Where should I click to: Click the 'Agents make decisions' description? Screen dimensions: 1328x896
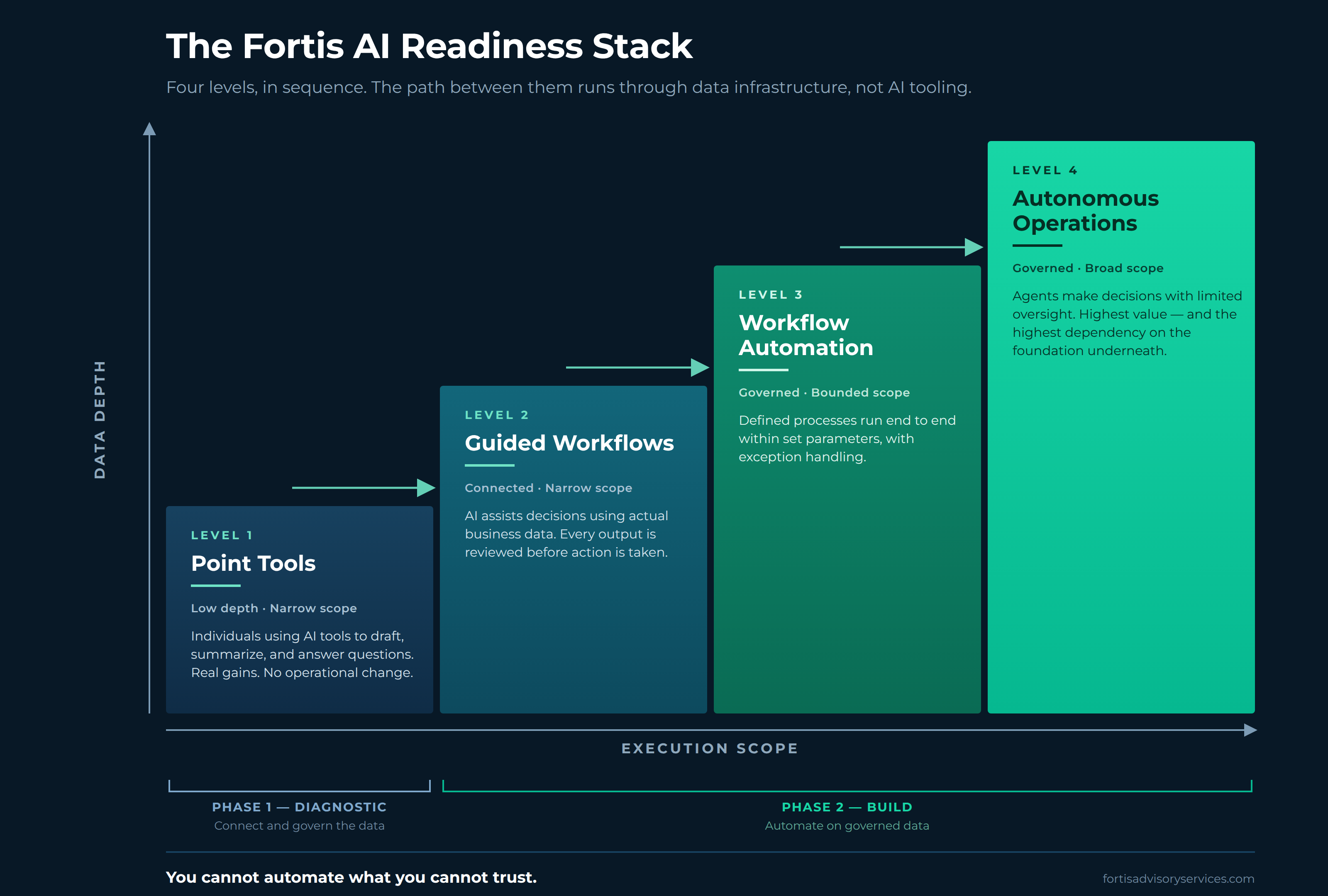[1127, 323]
